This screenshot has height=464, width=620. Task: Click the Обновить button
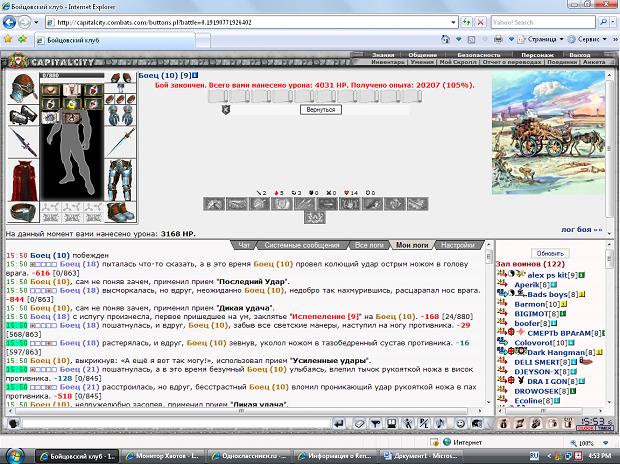550,253
